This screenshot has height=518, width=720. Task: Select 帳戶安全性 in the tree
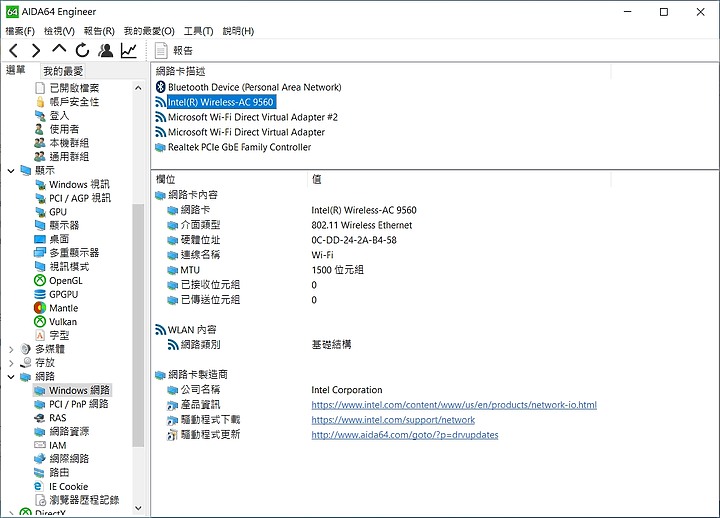[x=67, y=101]
